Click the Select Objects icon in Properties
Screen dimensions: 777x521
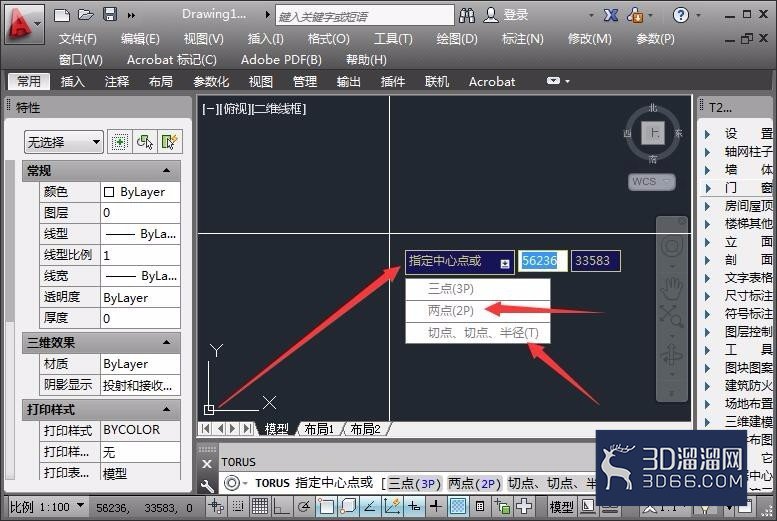(x=145, y=142)
